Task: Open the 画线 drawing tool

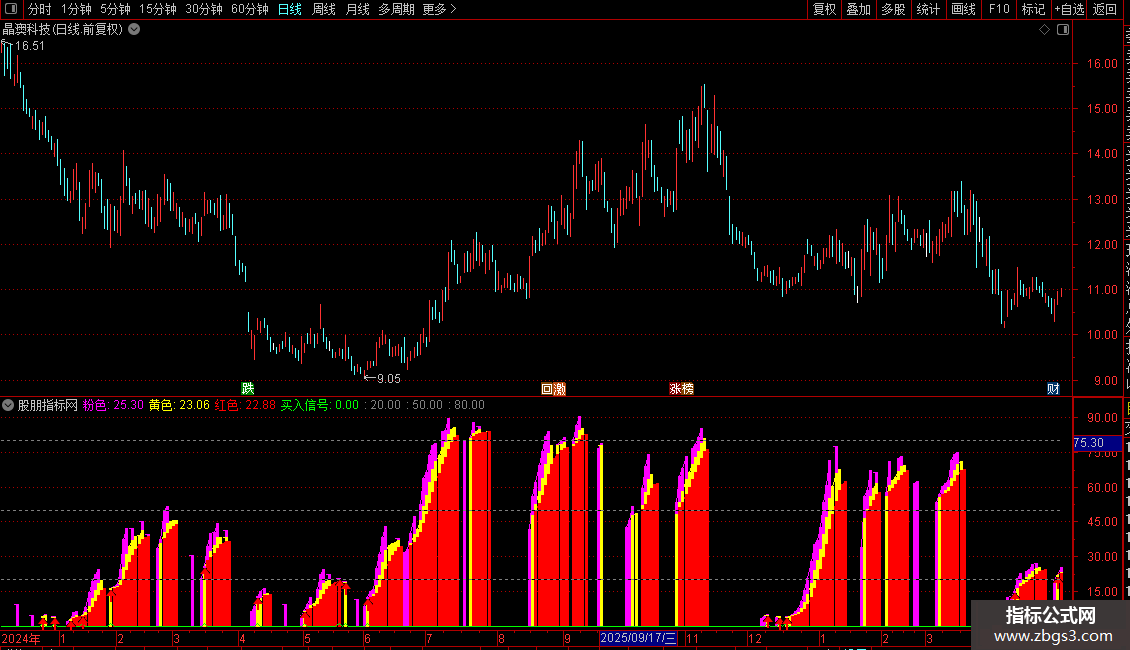Action: 964,9
